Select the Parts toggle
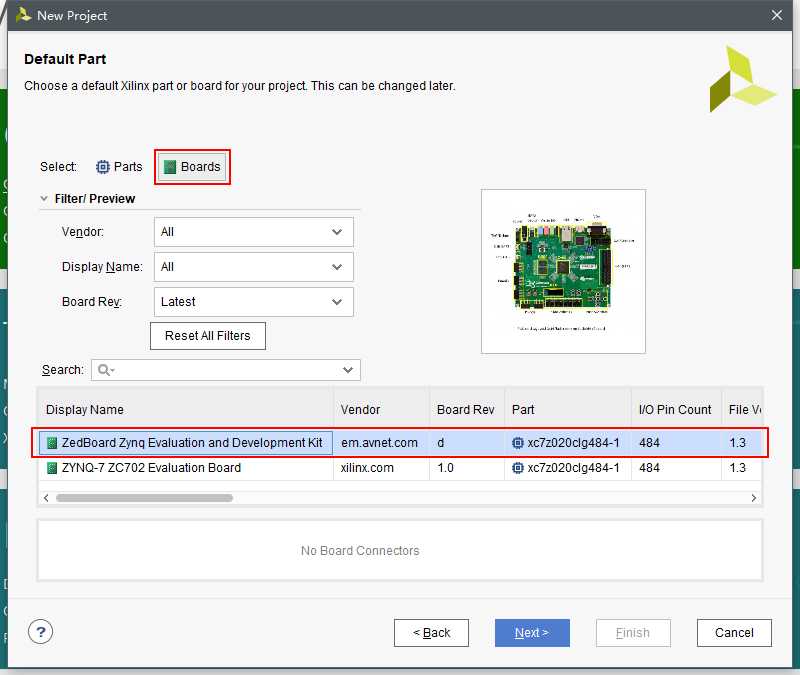 [x=119, y=167]
